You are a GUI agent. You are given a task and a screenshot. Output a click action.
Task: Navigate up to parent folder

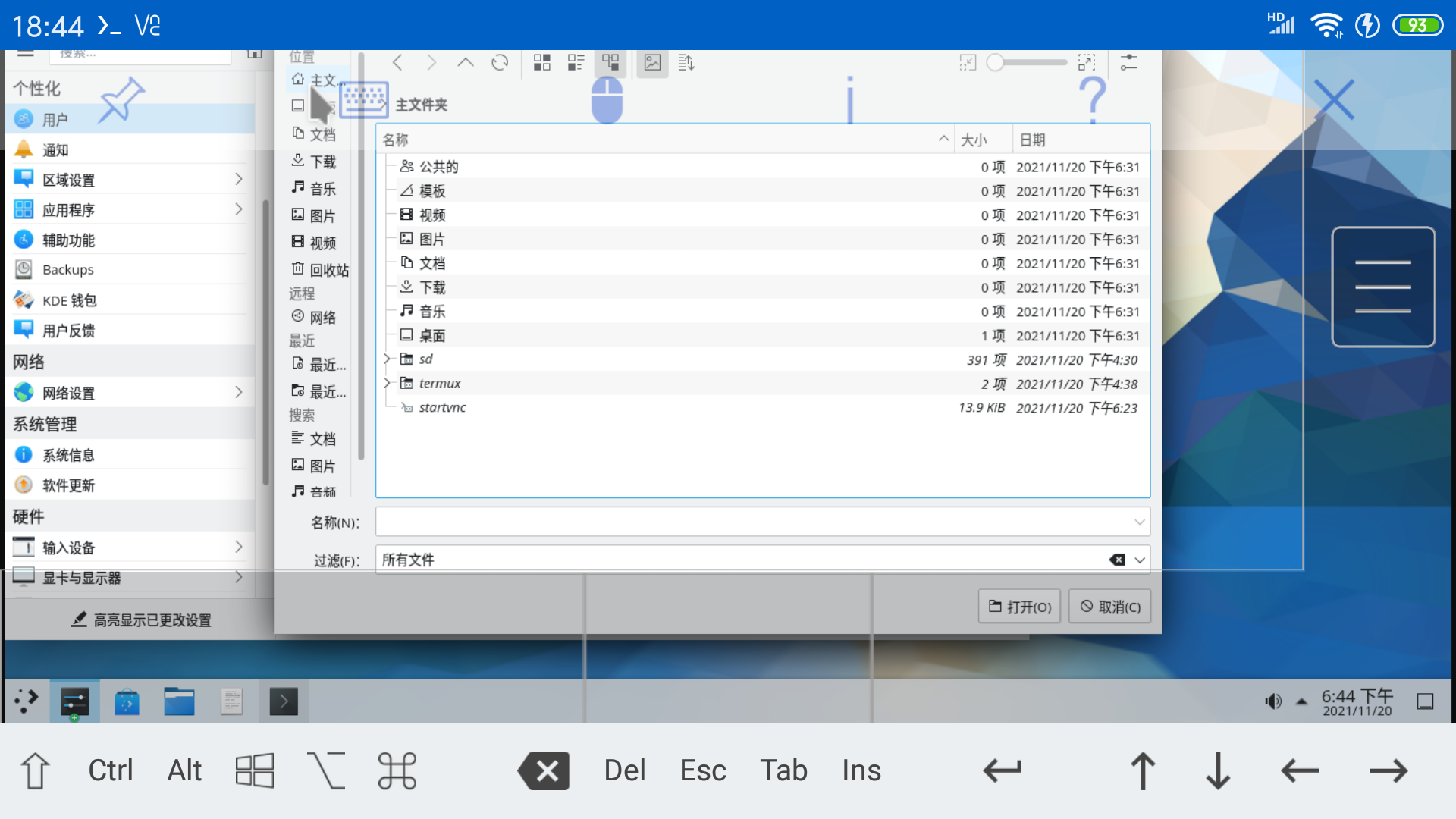click(466, 63)
